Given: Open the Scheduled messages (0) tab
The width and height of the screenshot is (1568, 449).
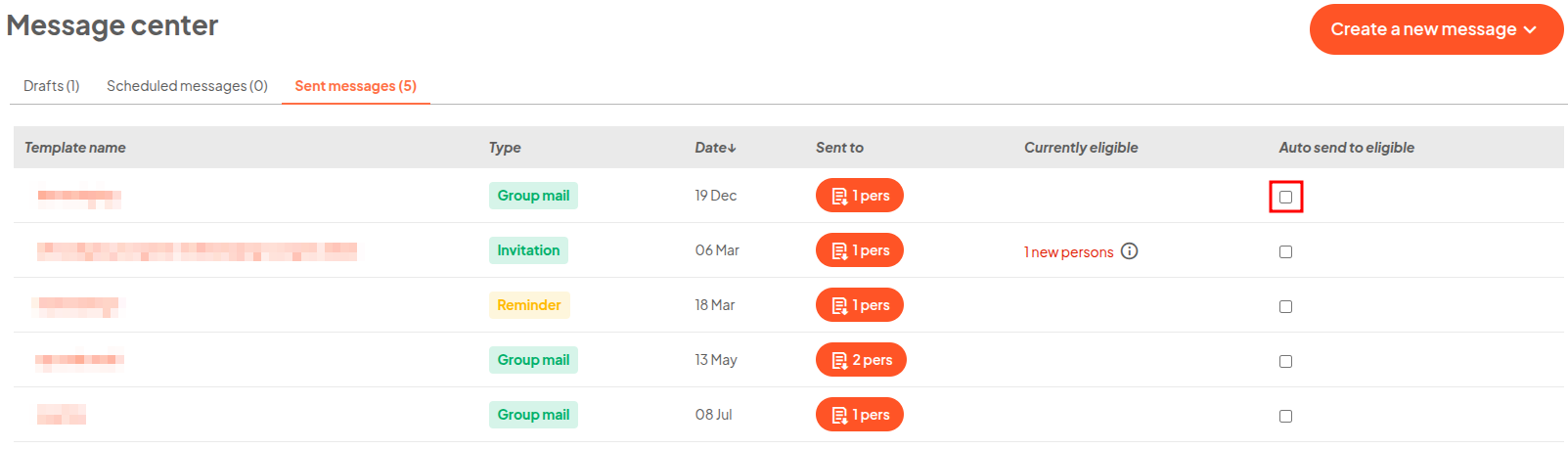Looking at the screenshot, I should (187, 86).
